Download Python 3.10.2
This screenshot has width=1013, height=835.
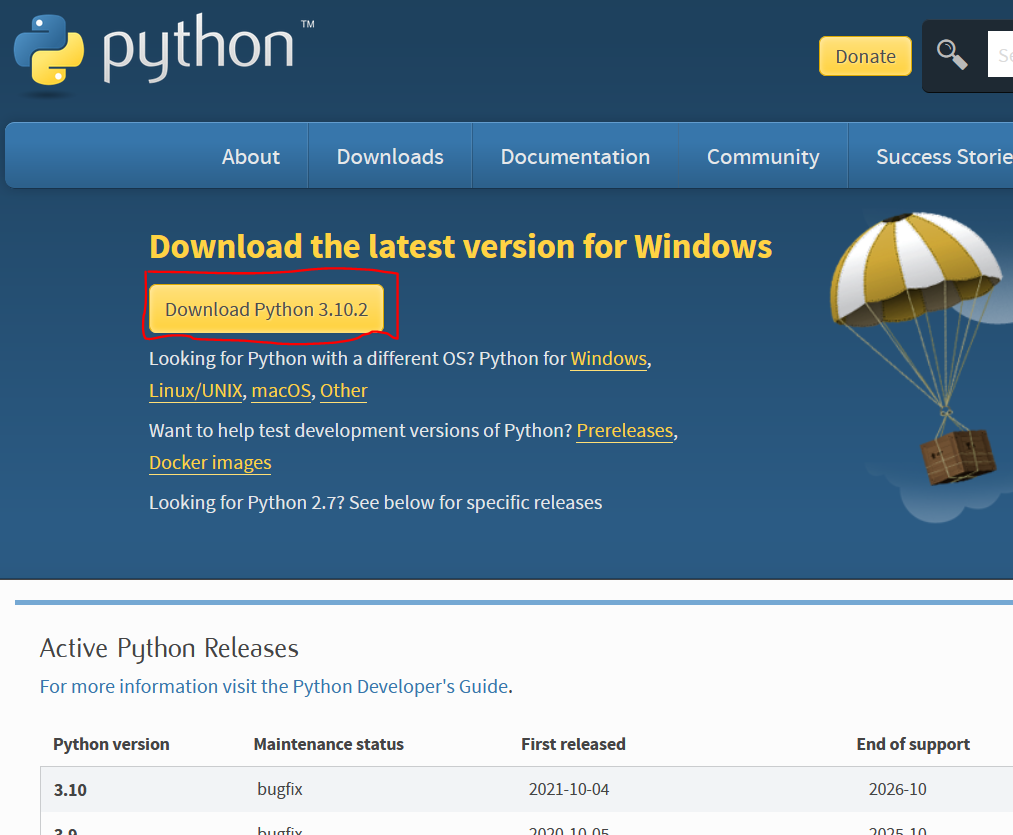click(267, 309)
